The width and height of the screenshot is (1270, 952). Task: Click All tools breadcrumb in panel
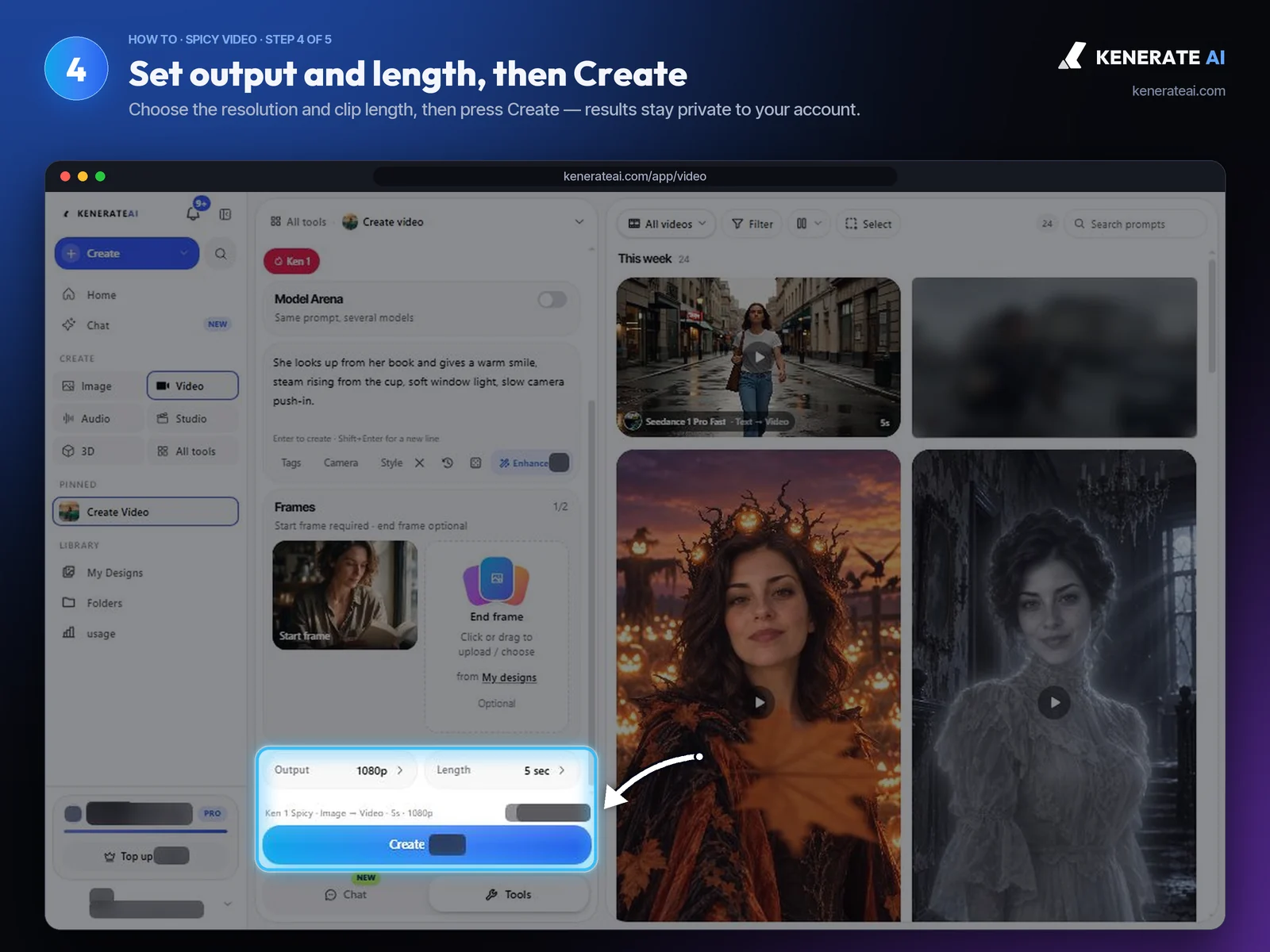click(298, 222)
